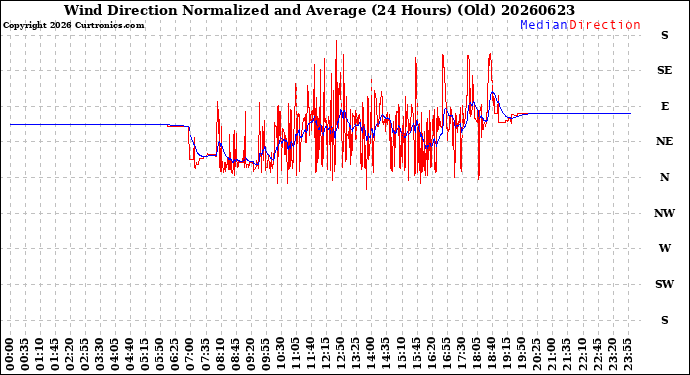Click the 11:40 time label
Screen dimensions: 690x375
click(x=311, y=355)
